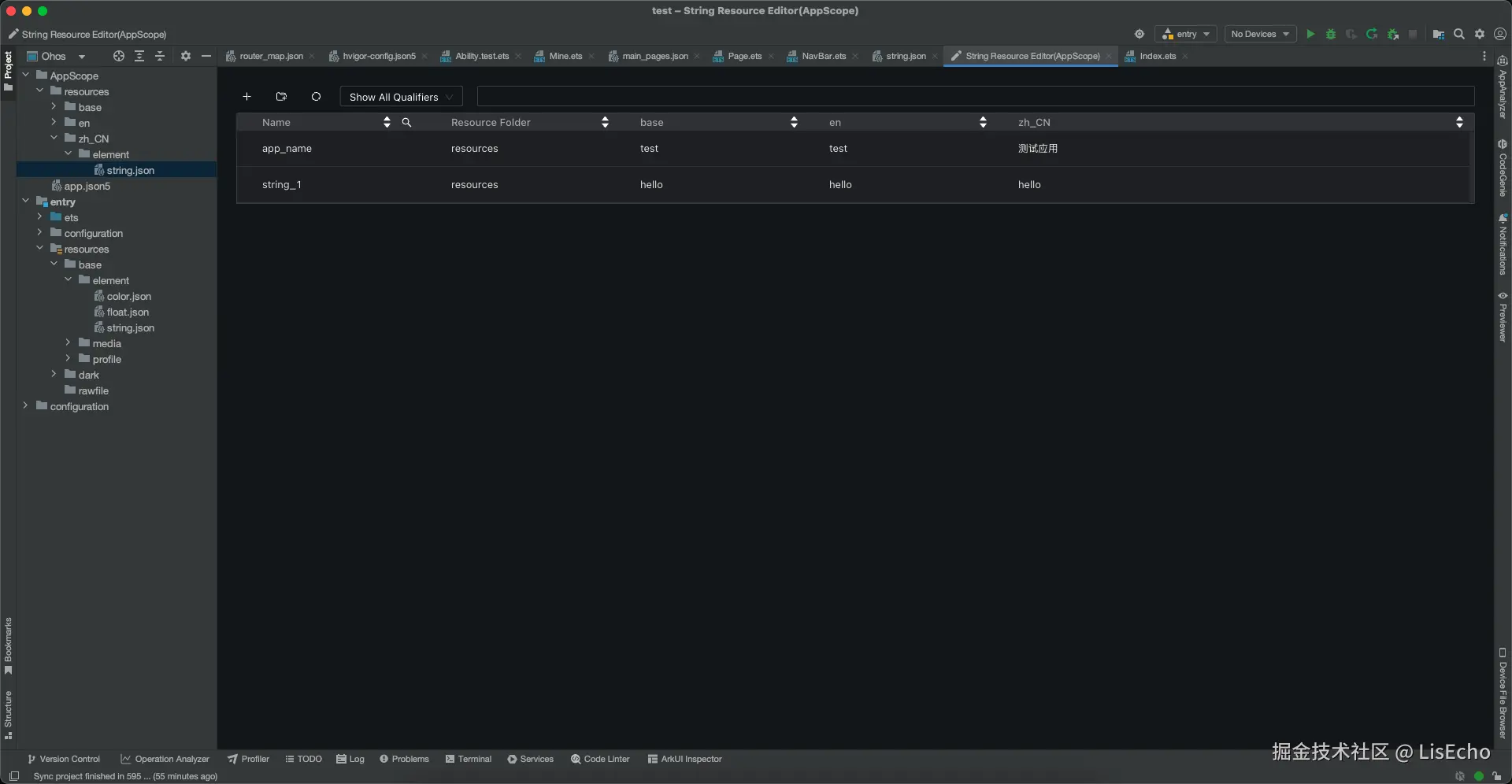
Task: Click the green Debug bug icon
Action: 1331,34
